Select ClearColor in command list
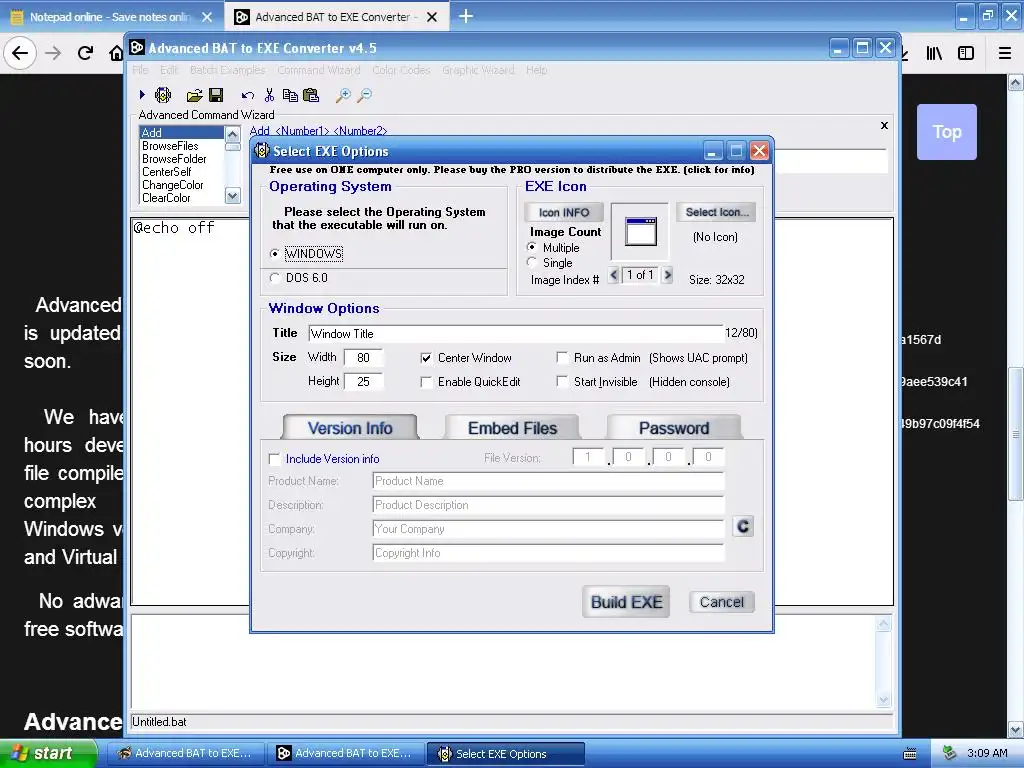Image resolution: width=1024 pixels, height=768 pixels. [166, 198]
